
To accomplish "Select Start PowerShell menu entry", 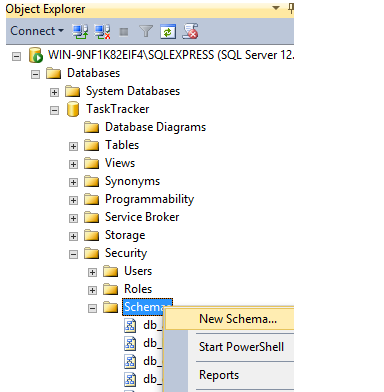I will pyautogui.click(x=241, y=347).
